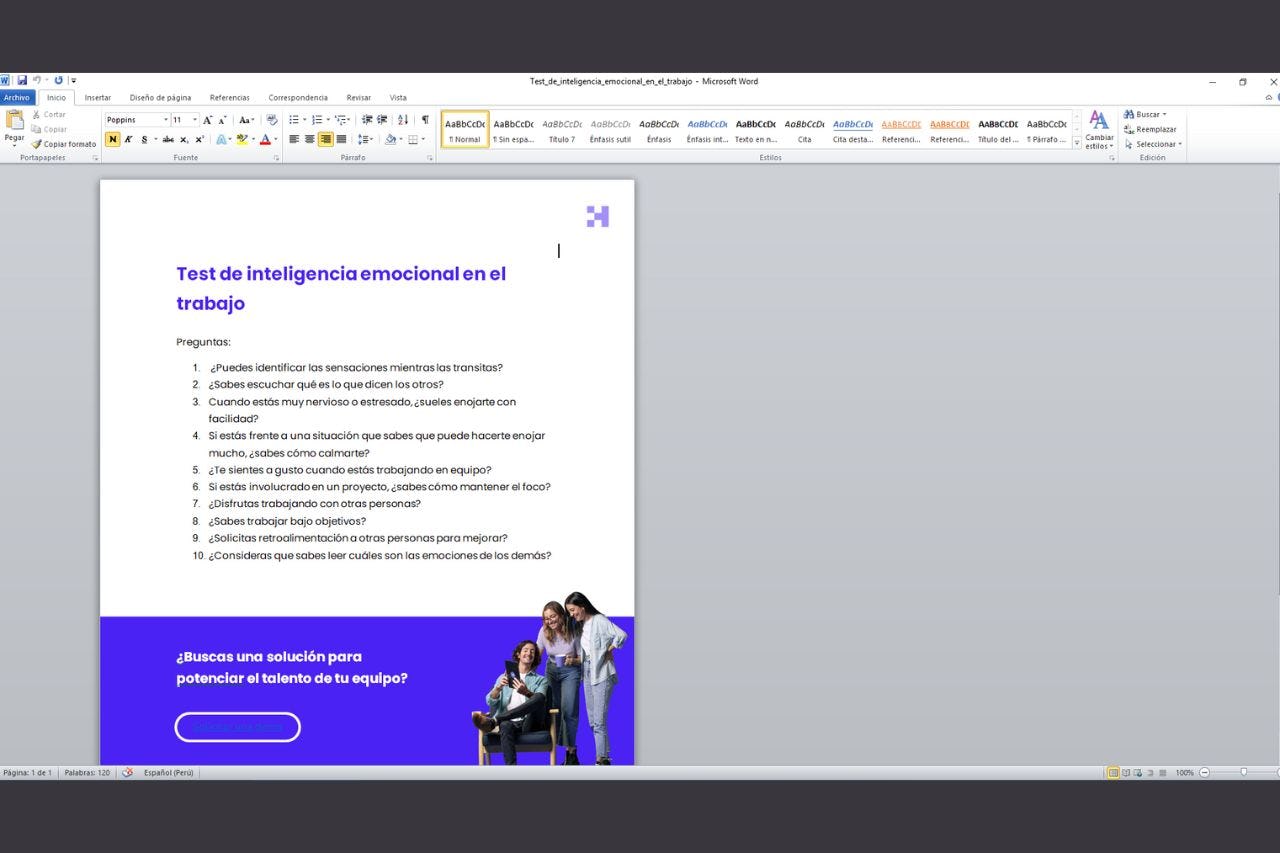Open Cambiar estilos in the Estilos group
Viewport: 1280px width, 853px height.
click(x=1098, y=132)
